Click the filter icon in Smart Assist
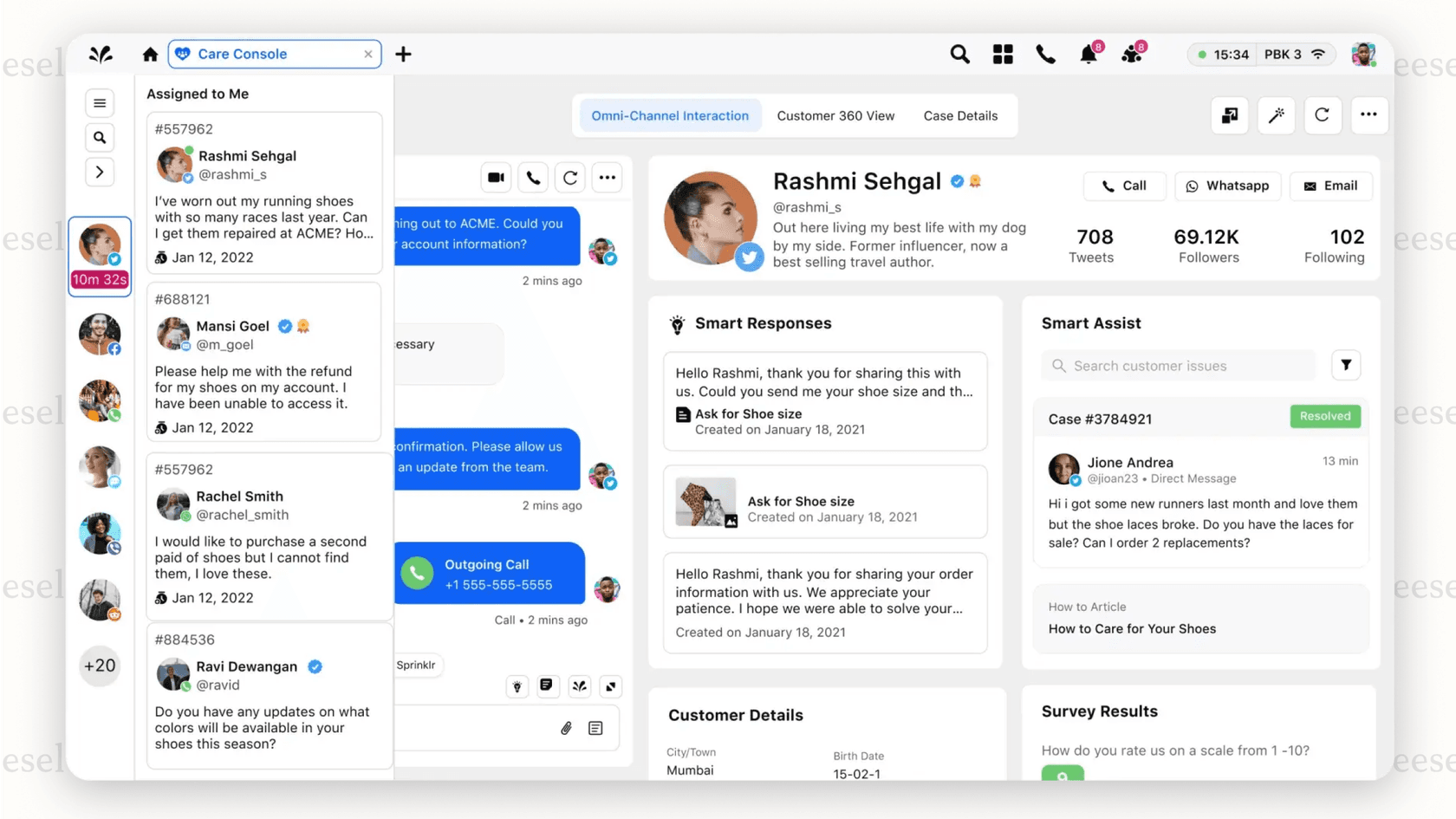The image size is (1456, 819). click(x=1346, y=365)
